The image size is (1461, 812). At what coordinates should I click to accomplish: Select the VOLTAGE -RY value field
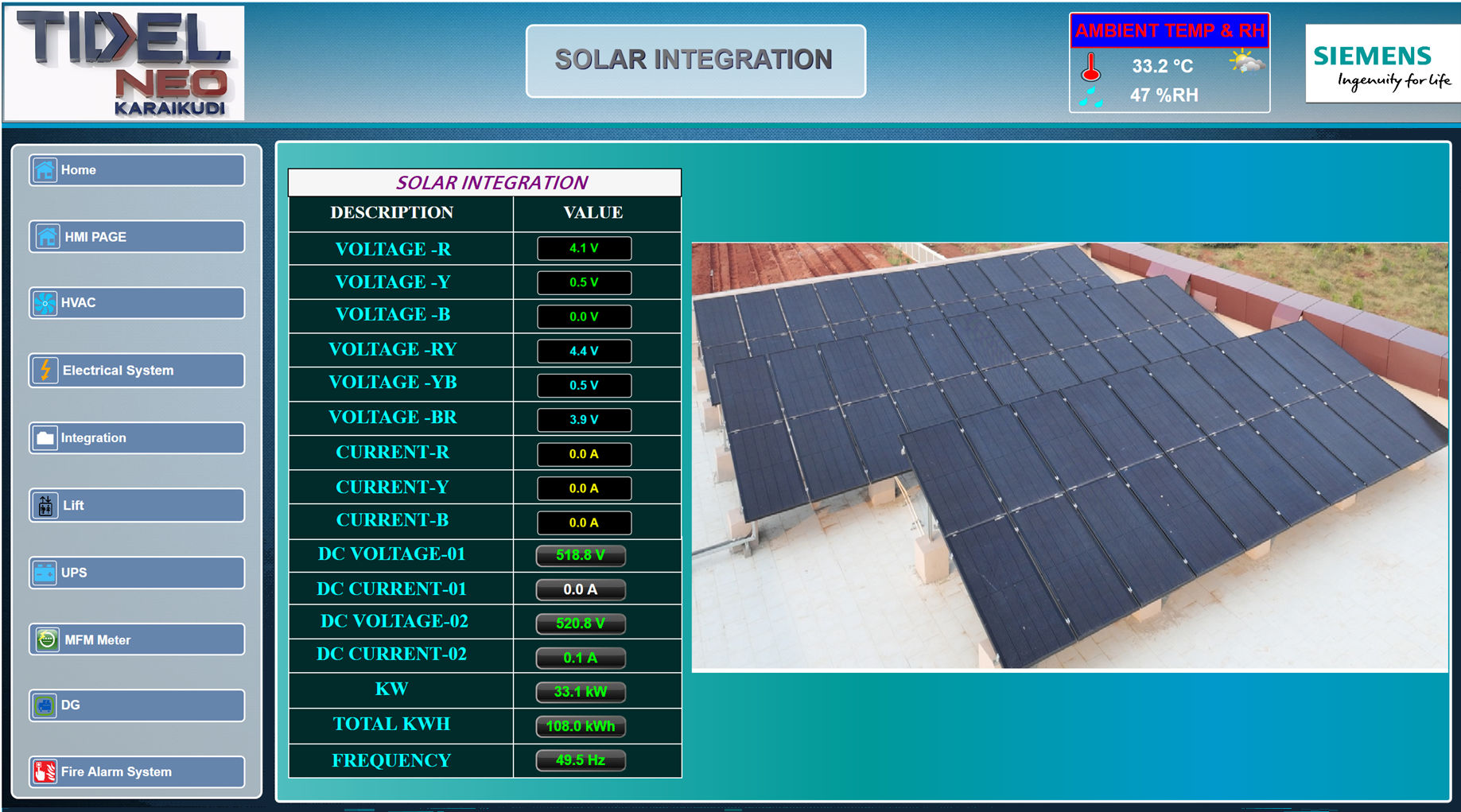tap(585, 351)
